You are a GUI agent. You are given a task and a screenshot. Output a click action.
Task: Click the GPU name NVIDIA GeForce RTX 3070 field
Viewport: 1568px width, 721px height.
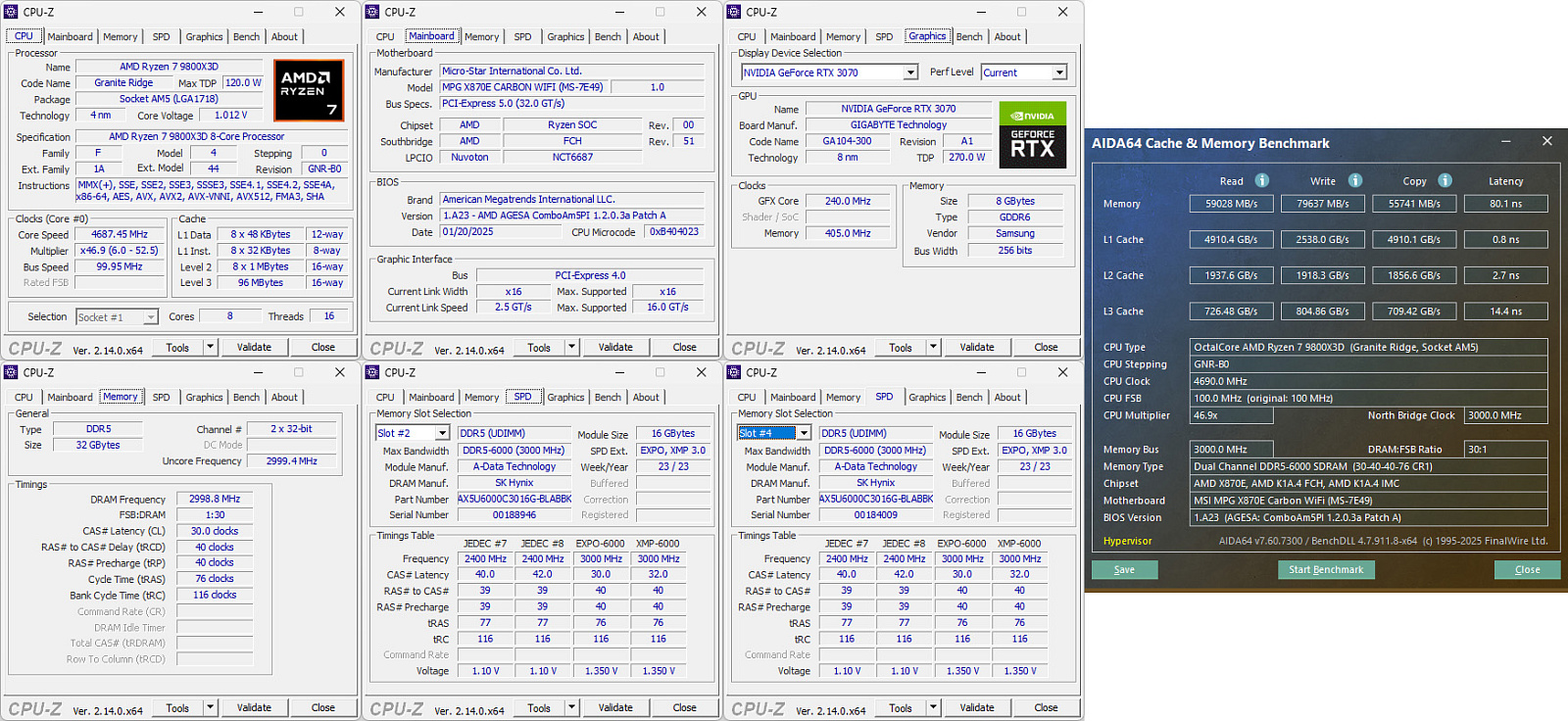click(x=898, y=109)
